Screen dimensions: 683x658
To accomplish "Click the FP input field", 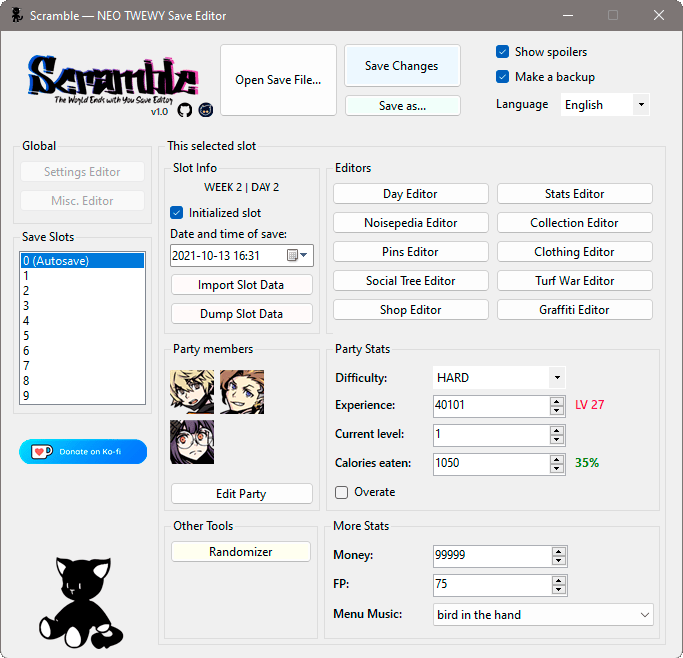I will pyautogui.click(x=492, y=584).
